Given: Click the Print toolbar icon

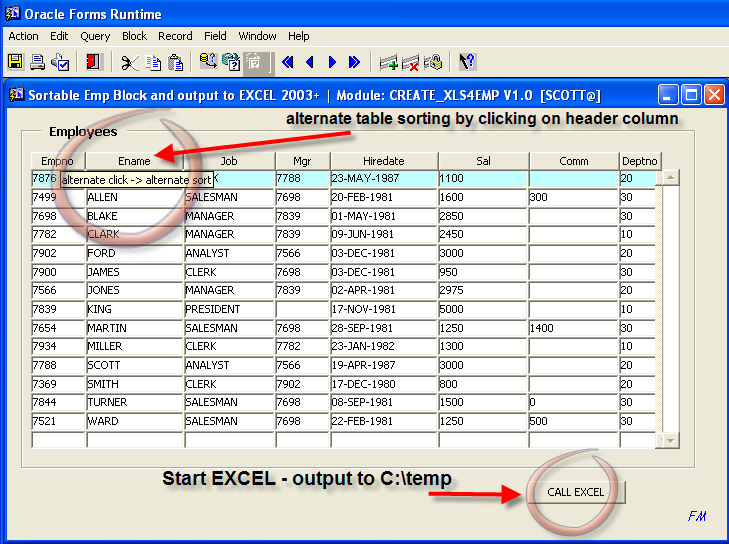Looking at the screenshot, I should 38,62.
